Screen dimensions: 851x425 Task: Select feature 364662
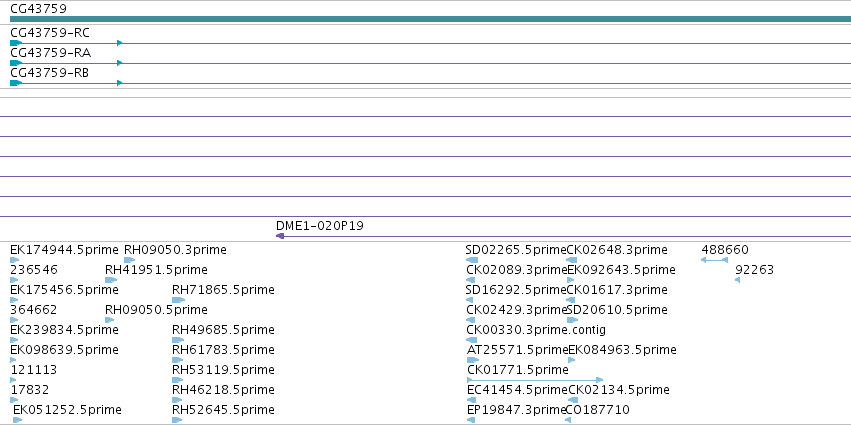34,310
